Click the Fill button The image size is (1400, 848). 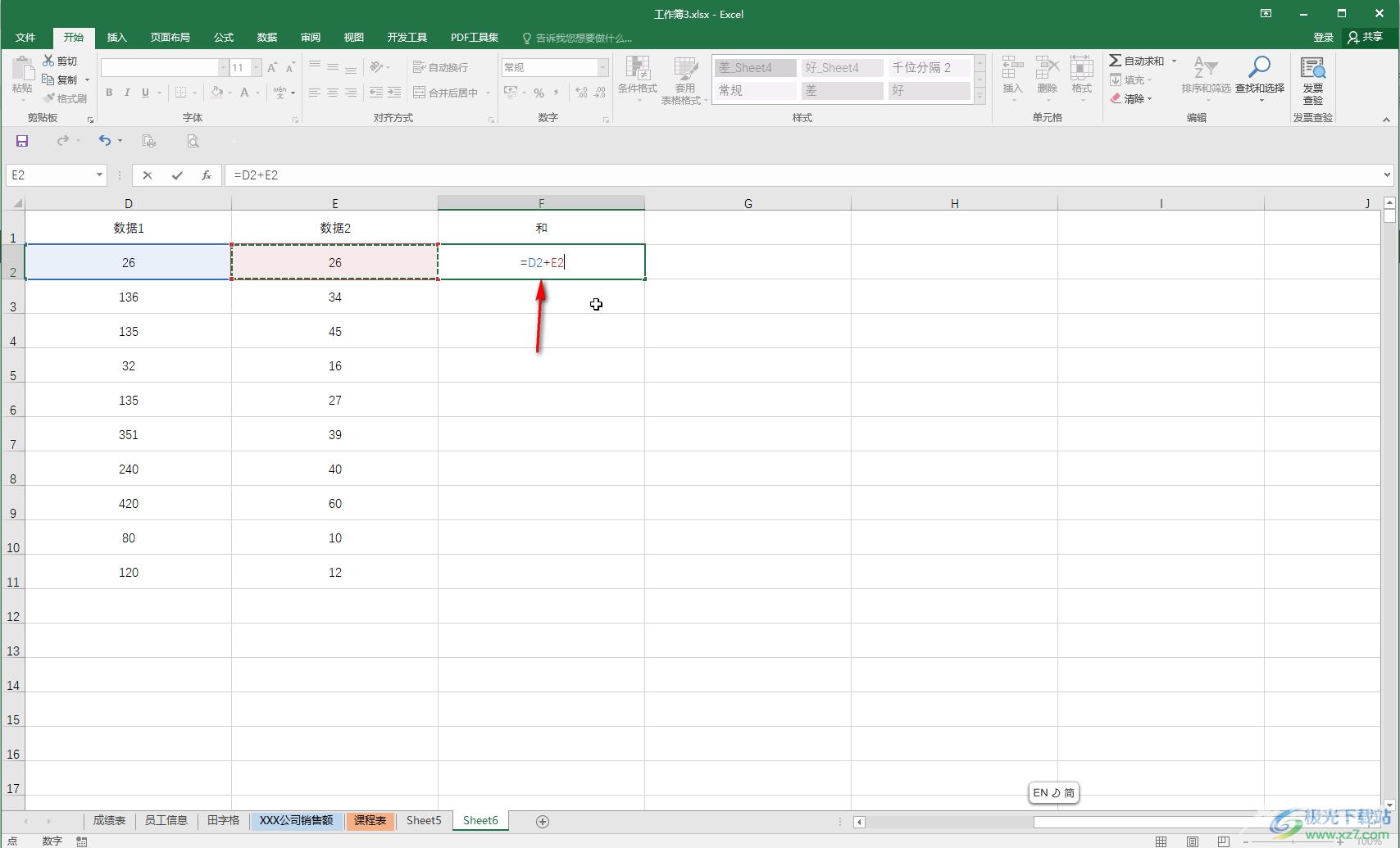pos(1131,79)
